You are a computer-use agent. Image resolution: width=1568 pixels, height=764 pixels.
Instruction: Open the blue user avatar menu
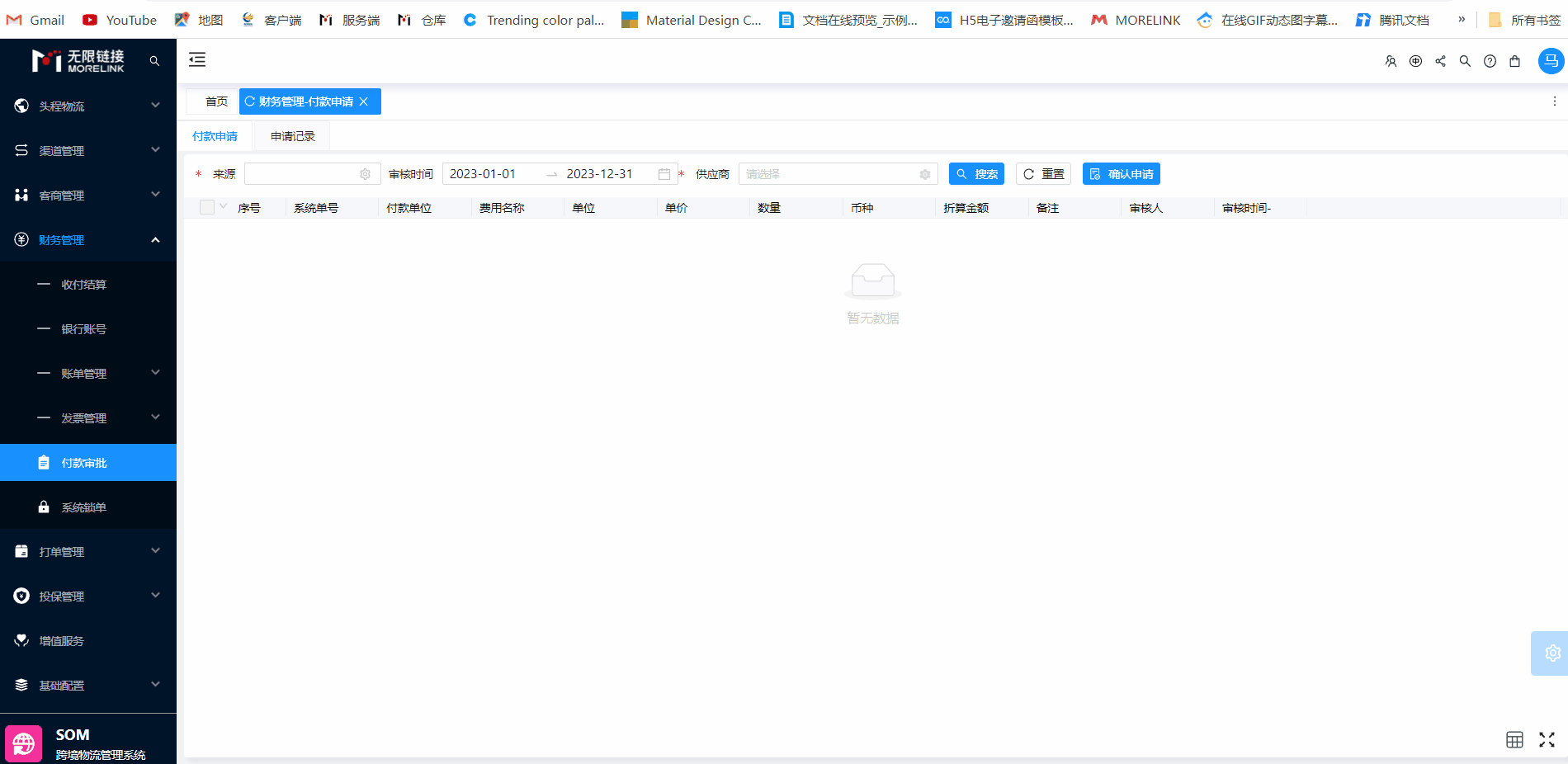click(x=1551, y=61)
